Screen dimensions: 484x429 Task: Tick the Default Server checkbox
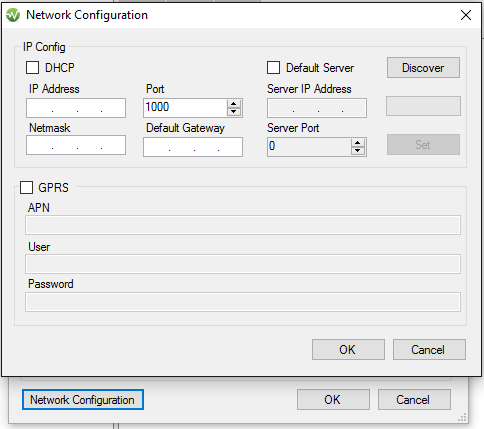(x=273, y=67)
